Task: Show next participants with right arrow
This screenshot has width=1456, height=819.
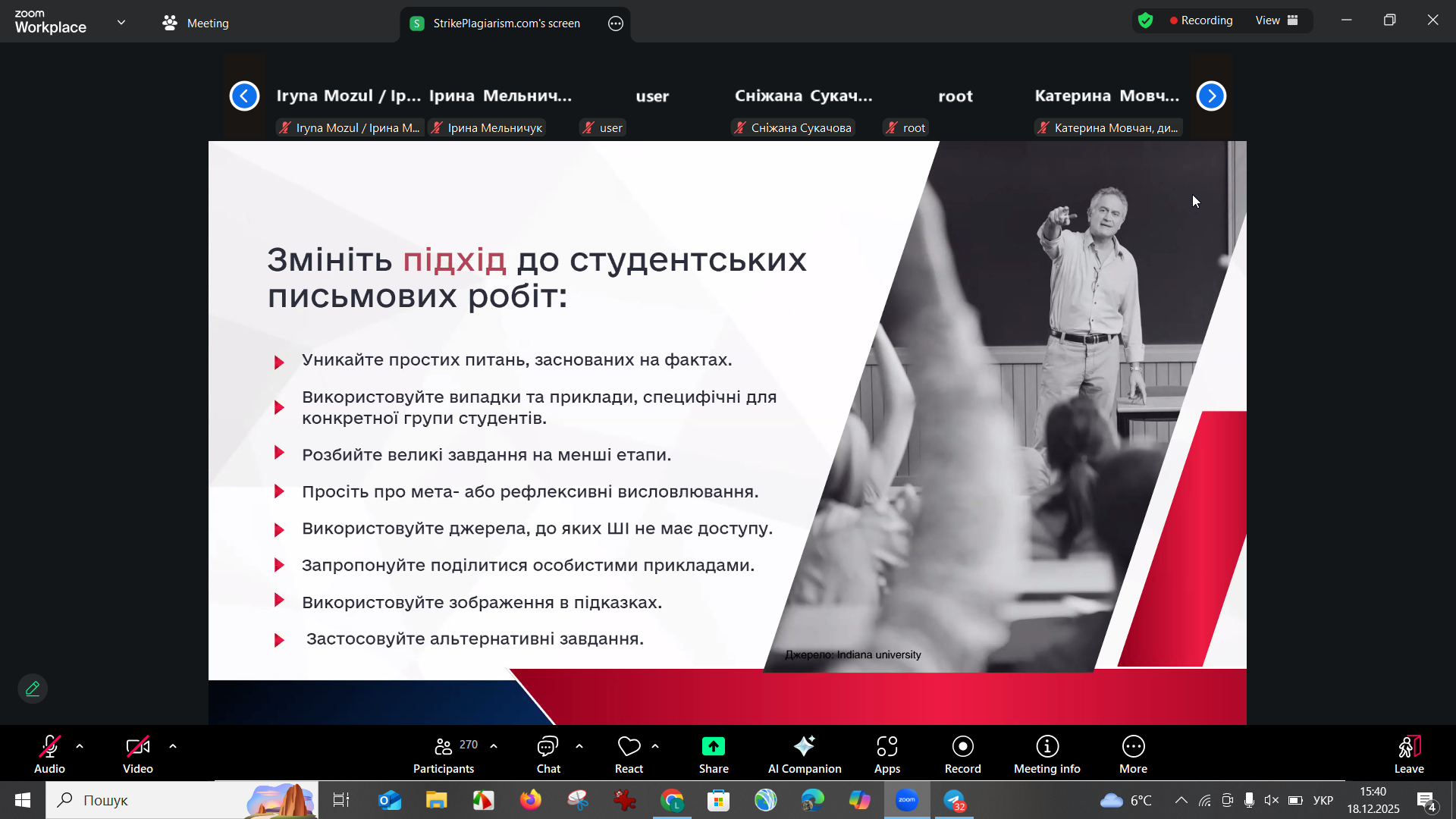Action: pos(1211,96)
